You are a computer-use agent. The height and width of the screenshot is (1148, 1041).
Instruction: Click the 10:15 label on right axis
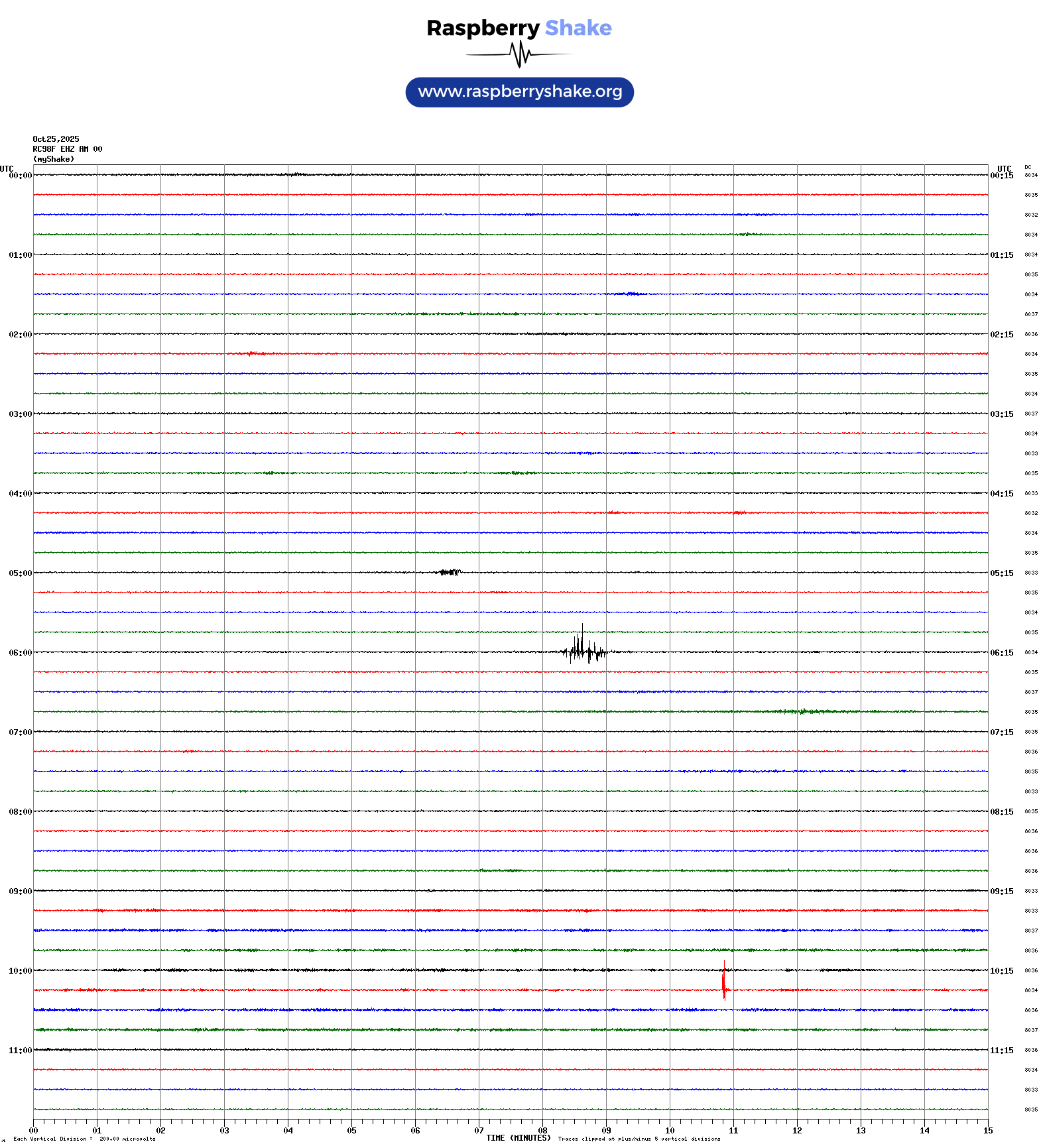tap(1001, 971)
